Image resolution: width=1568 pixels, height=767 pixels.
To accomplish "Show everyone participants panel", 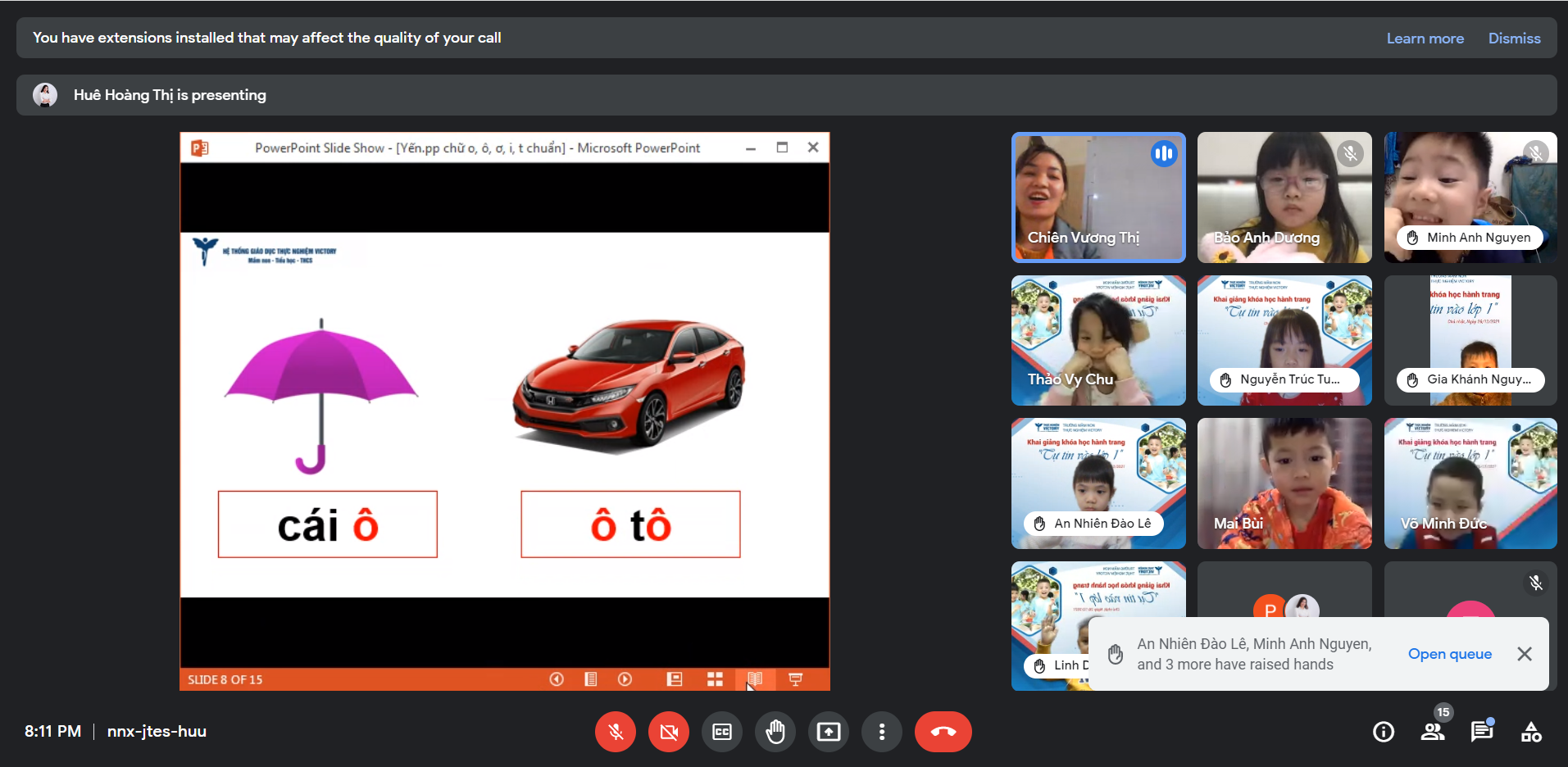I will [1433, 732].
